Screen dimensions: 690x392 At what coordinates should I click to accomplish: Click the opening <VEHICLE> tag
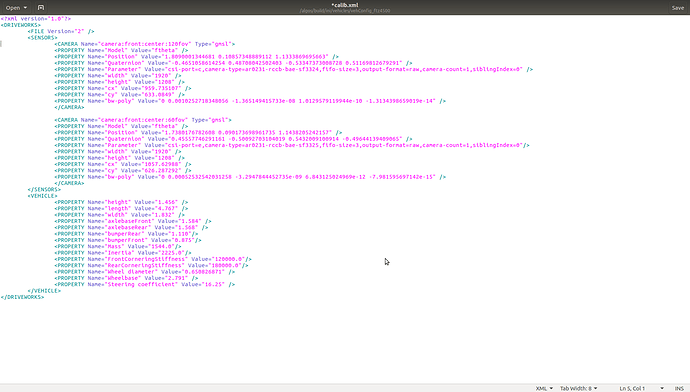point(42,196)
